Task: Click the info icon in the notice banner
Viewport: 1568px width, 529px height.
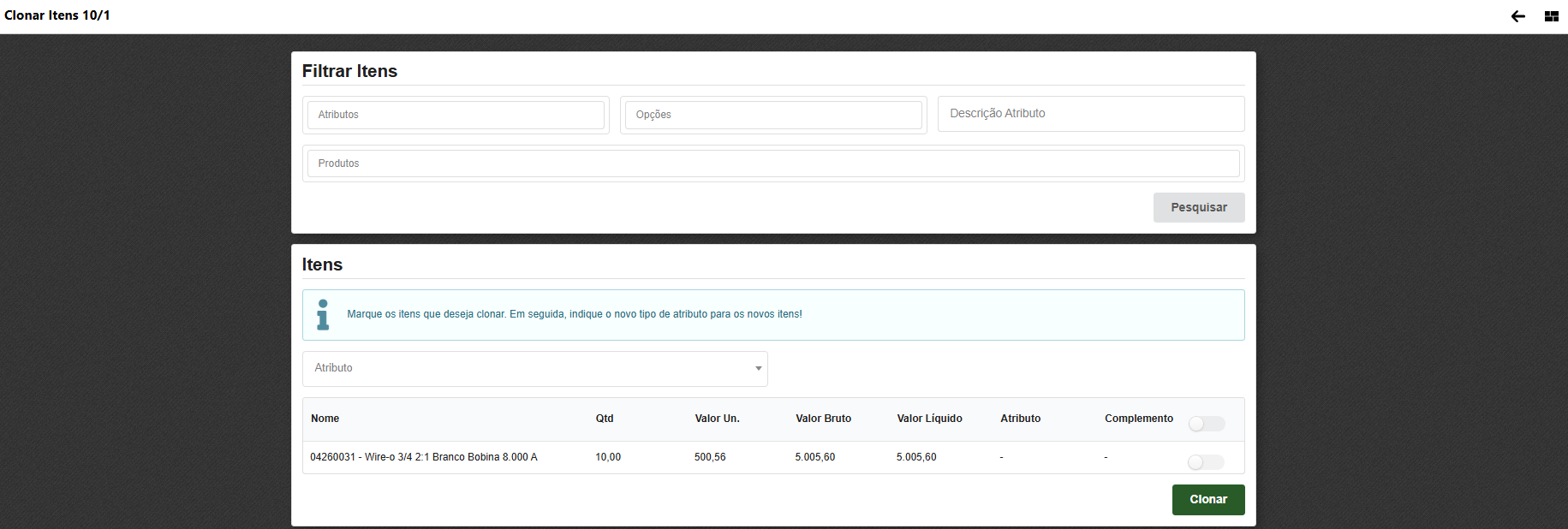Action: [323, 314]
